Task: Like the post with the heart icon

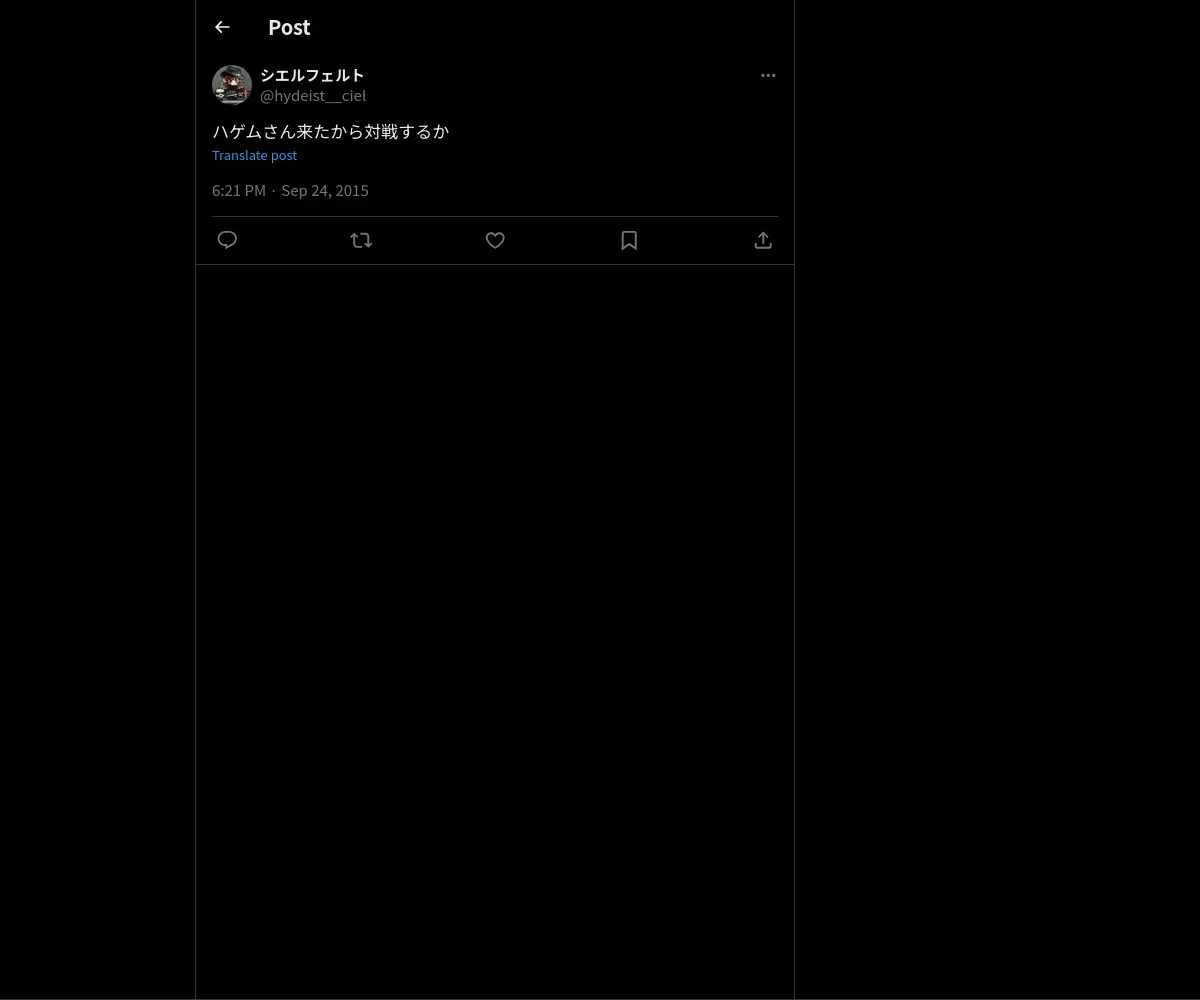Action: [x=495, y=240]
